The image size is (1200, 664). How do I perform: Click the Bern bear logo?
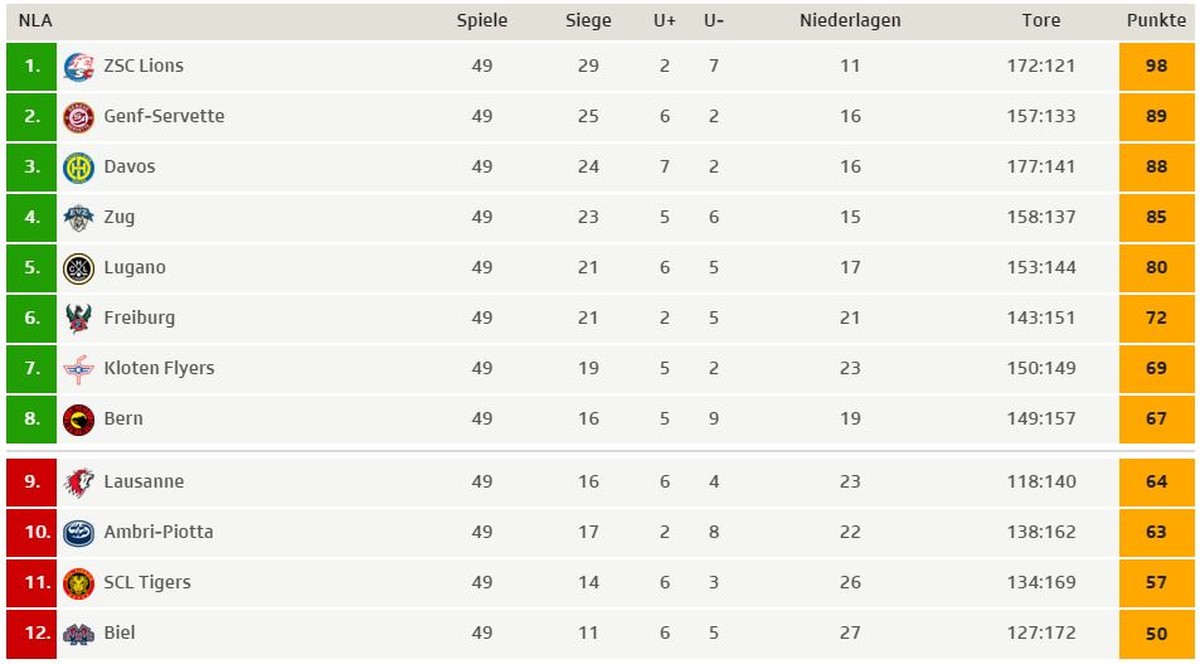[78, 419]
